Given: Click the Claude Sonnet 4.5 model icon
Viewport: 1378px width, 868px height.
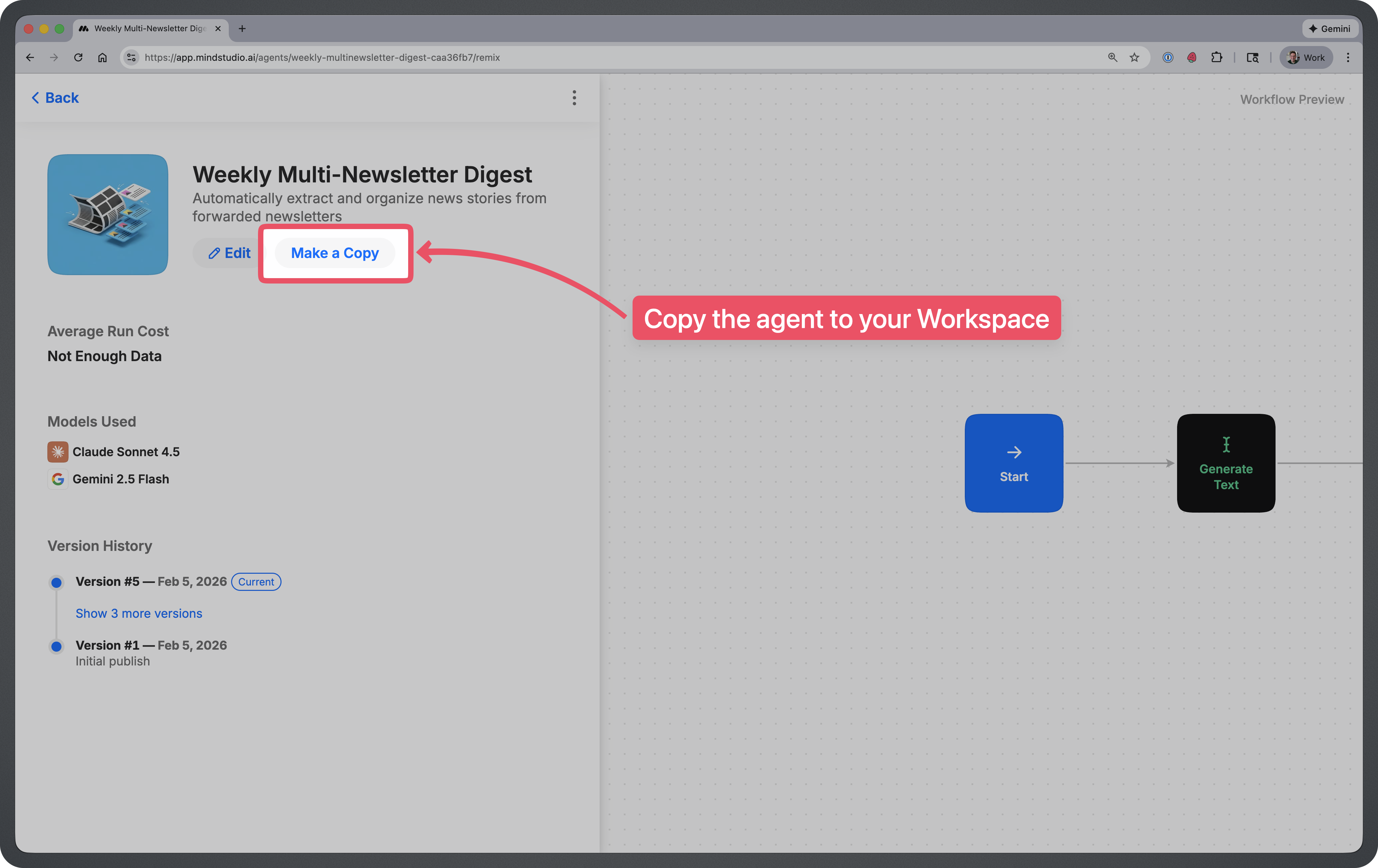Looking at the screenshot, I should pos(58,452).
